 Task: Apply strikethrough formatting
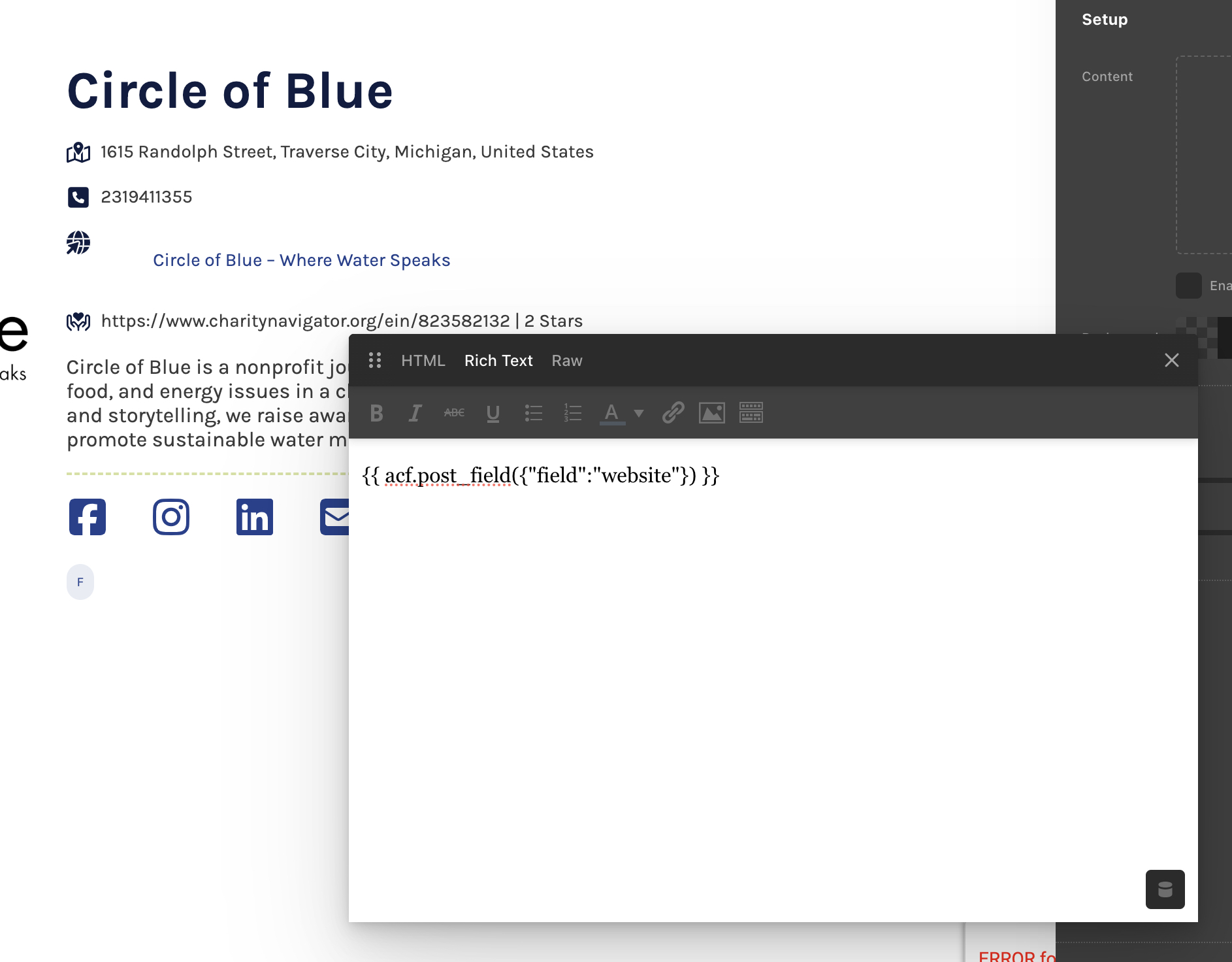[x=454, y=413]
